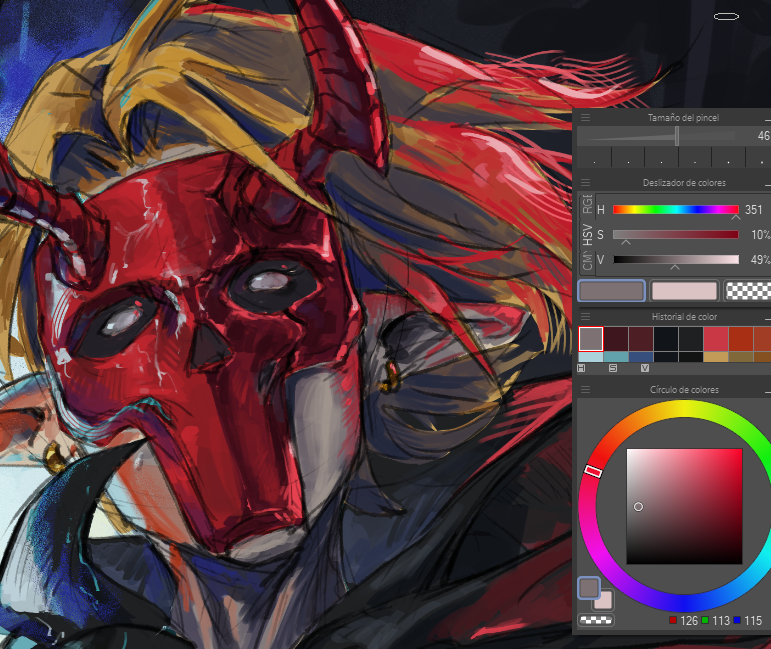Viewport: 771px width, 649px height.
Task: Select main color swatch in color slider panel
Action: click(x=611, y=291)
